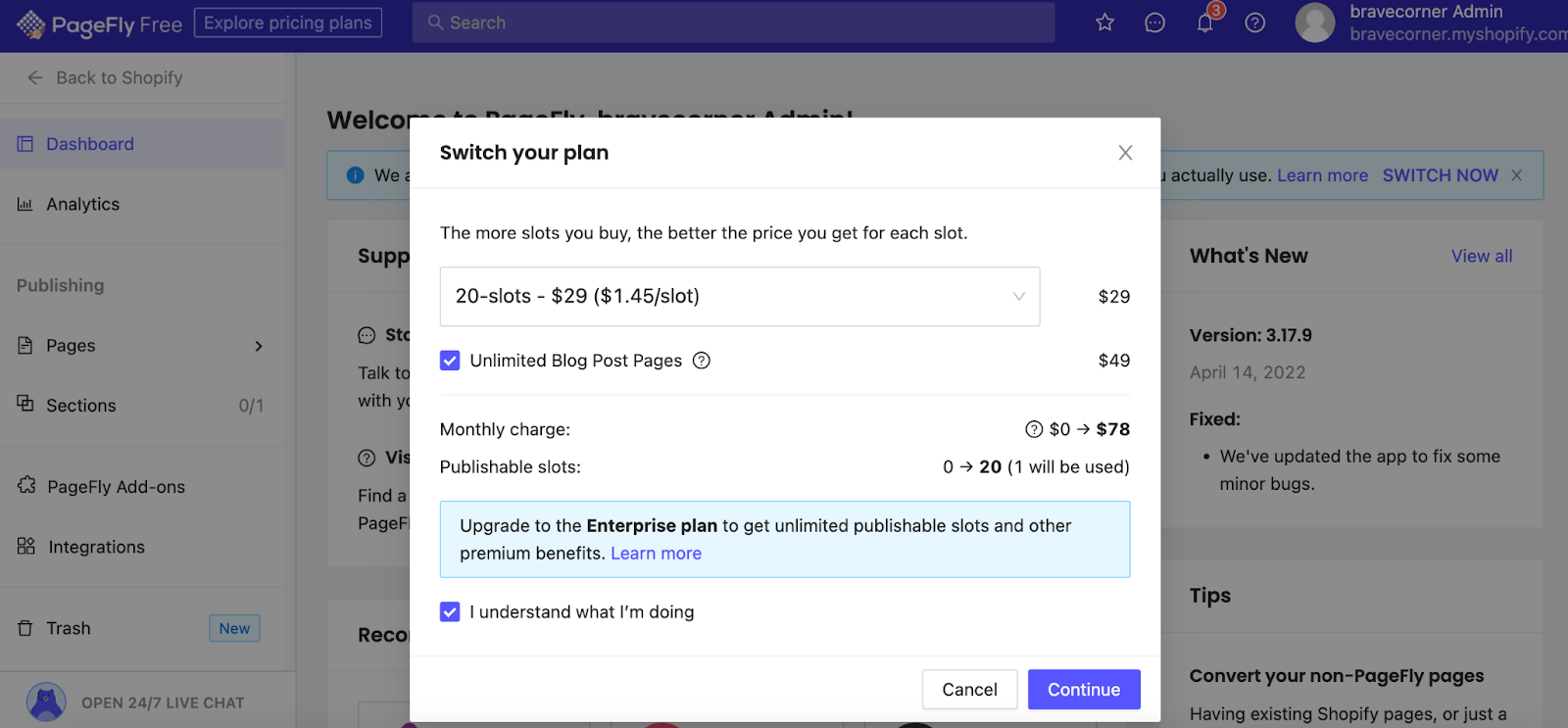Click the bravecorner Admin avatar
The height and width of the screenshot is (728, 1568).
tap(1315, 23)
